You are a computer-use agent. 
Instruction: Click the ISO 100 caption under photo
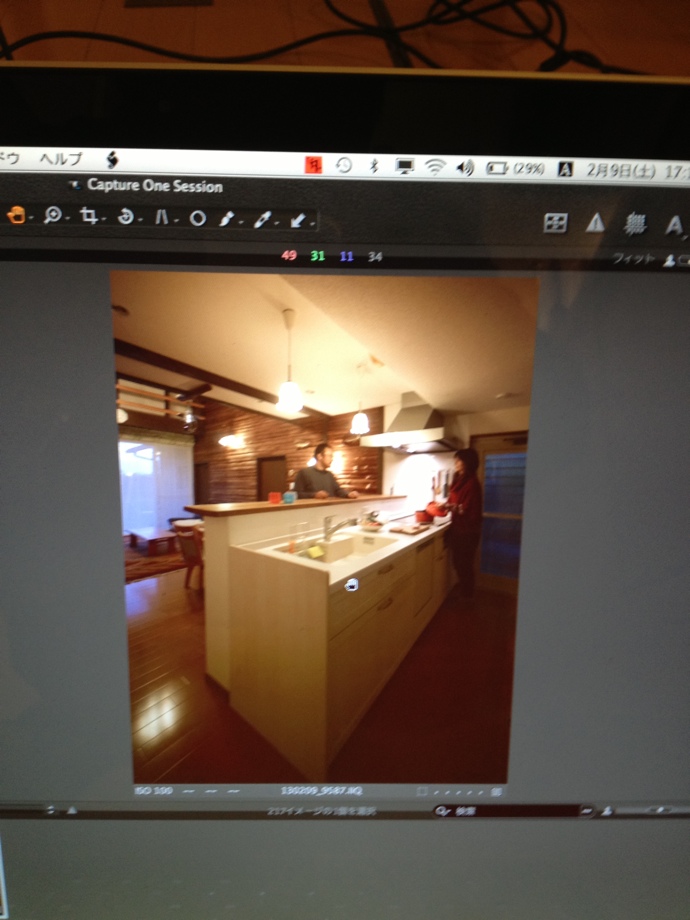[x=154, y=790]
